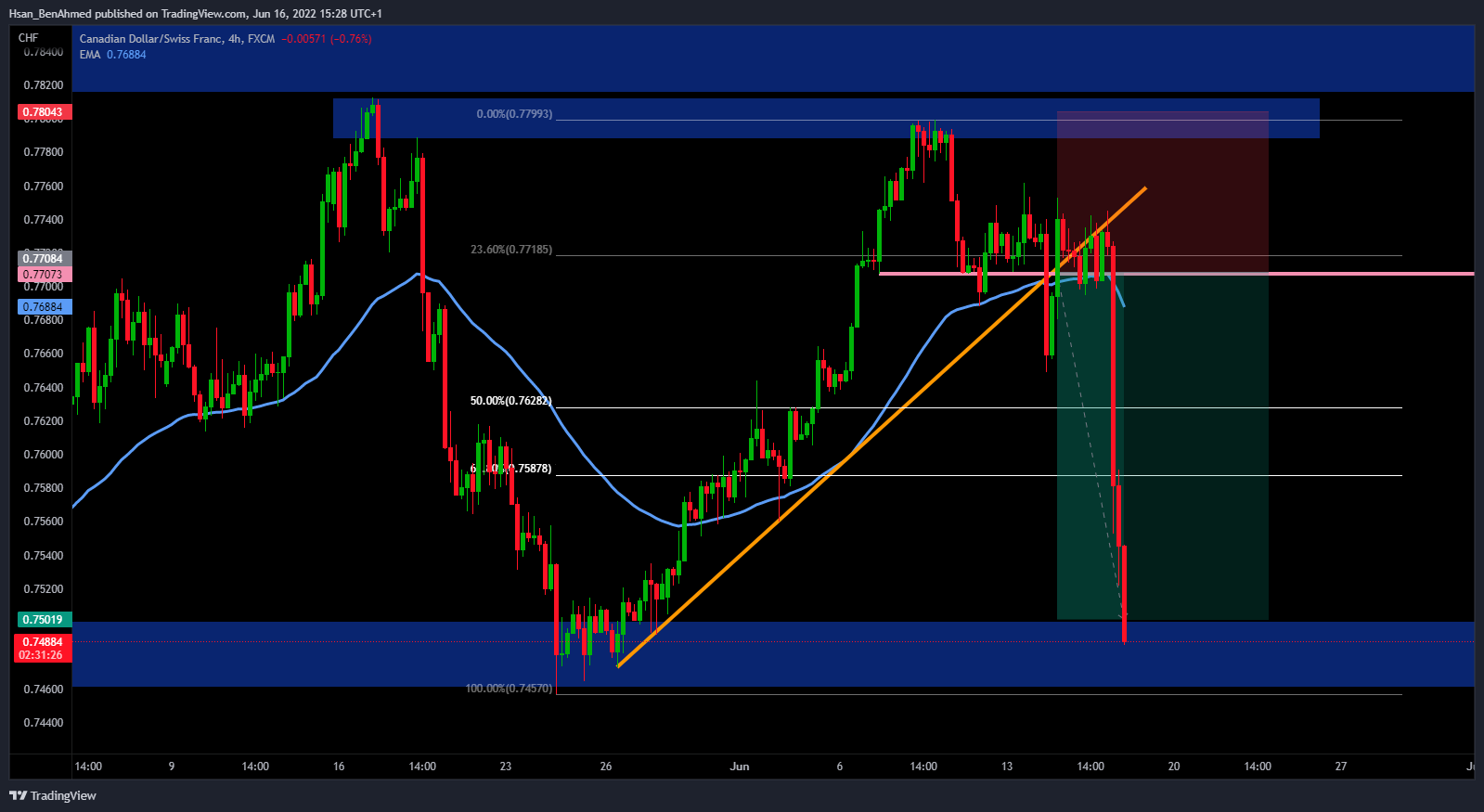
Task: Select the EMA 0.76884 indicator legend
Action: 112,55
